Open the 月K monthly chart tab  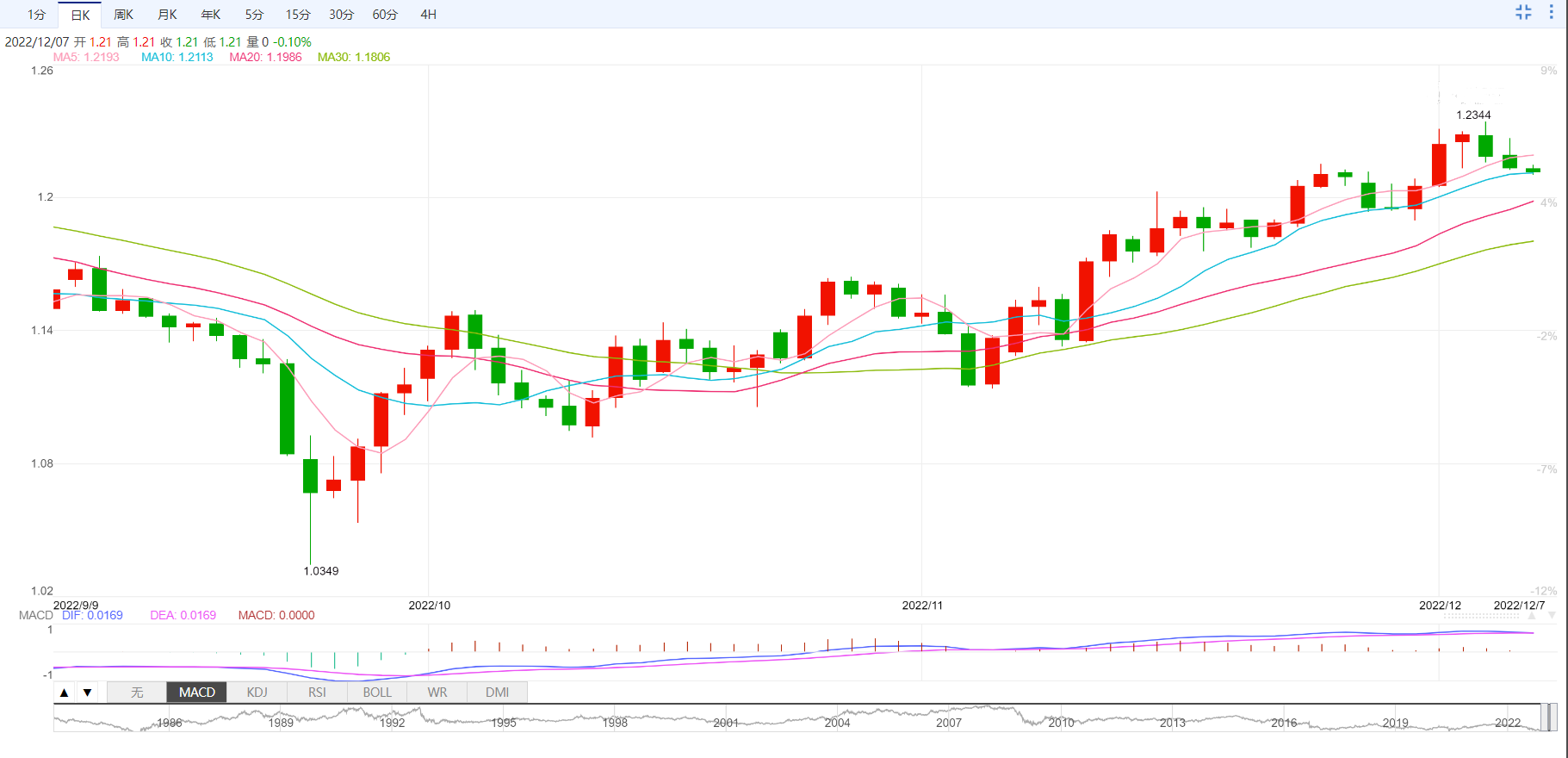(167, 15)
